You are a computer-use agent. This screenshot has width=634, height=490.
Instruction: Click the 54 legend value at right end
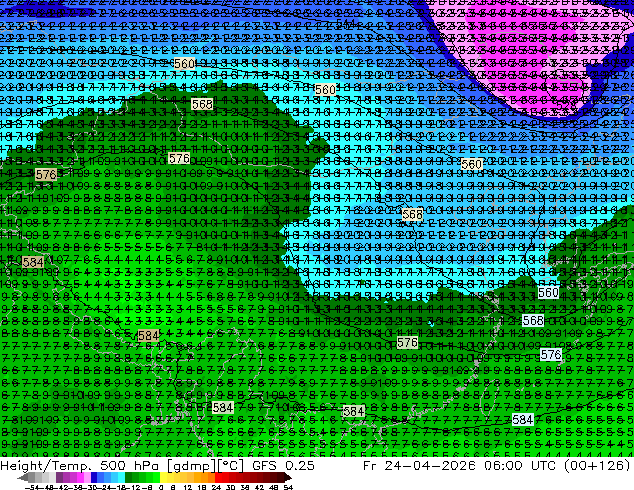click(x=287, y=487)
